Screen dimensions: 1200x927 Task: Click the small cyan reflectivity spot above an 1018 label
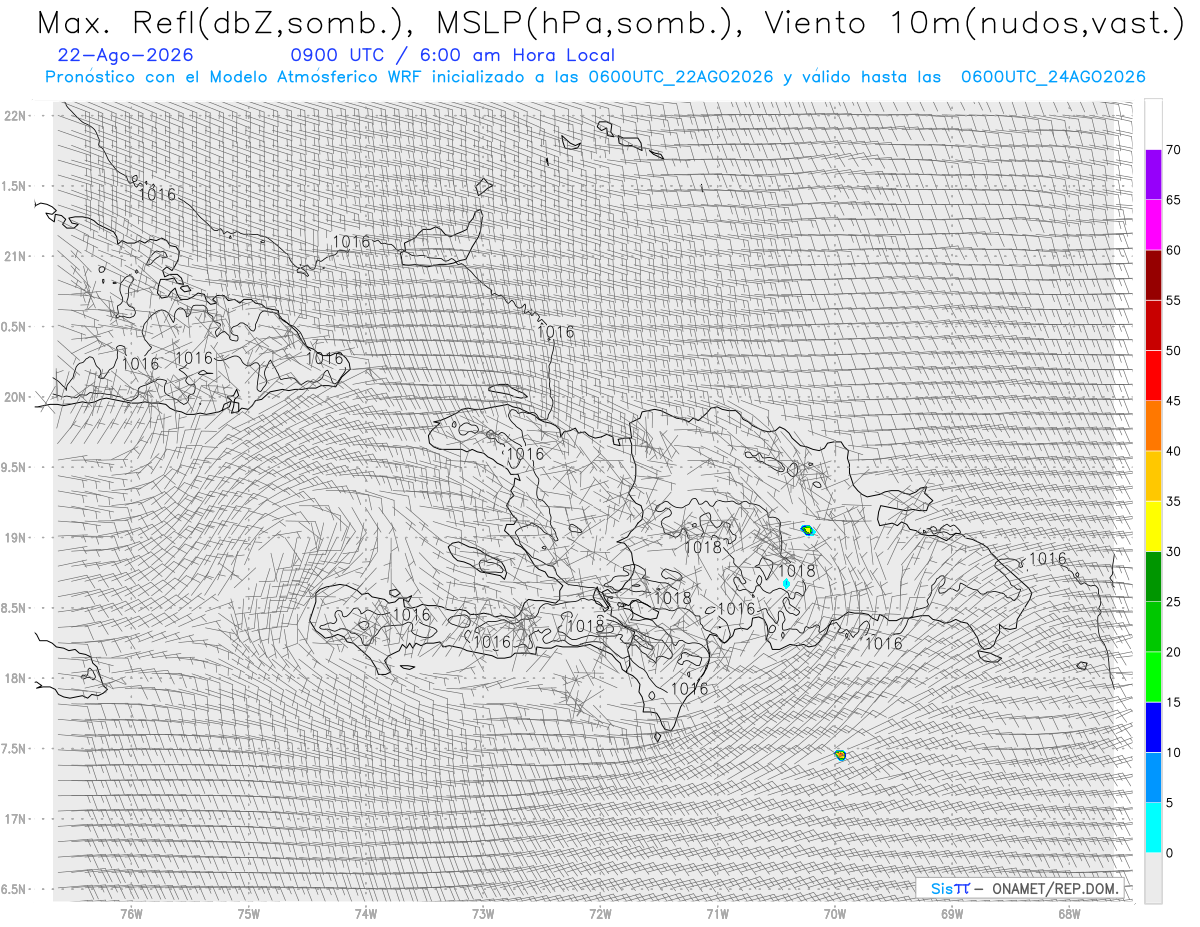787,583
